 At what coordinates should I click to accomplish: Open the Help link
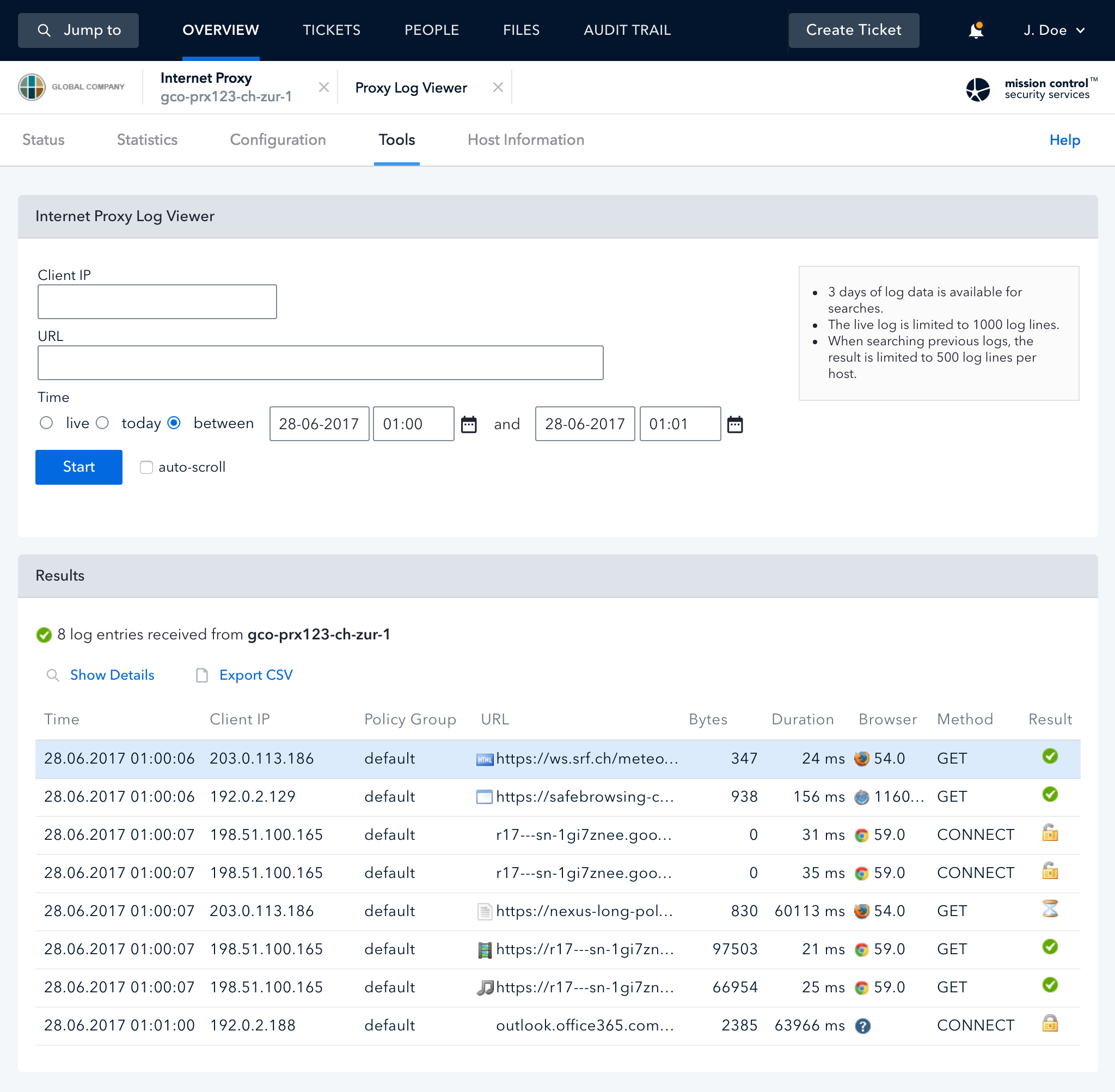[1064, 140]
